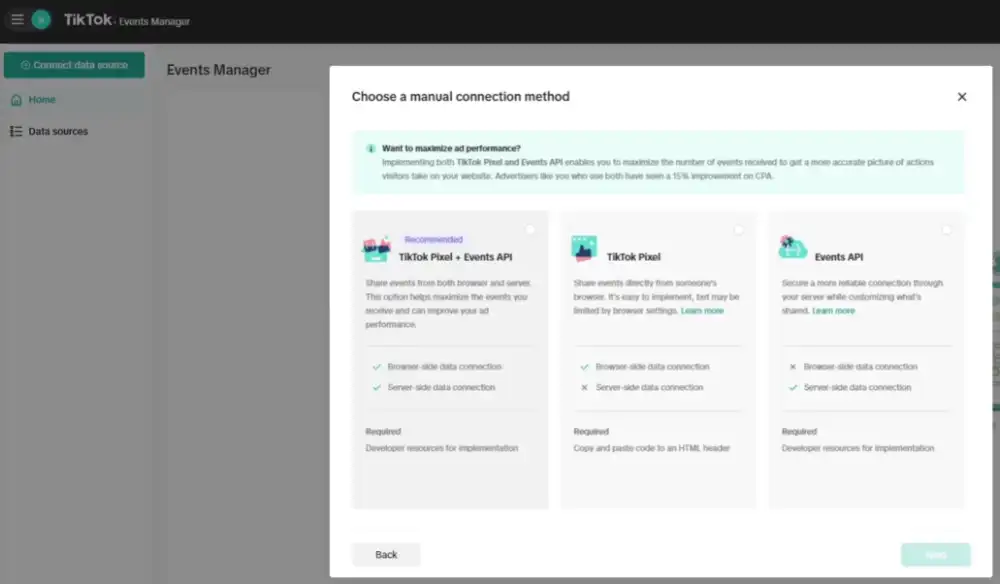This screenshot has height=584, width=1000.
Task: Click the info icon in performance banner
Action: (371, 149)
